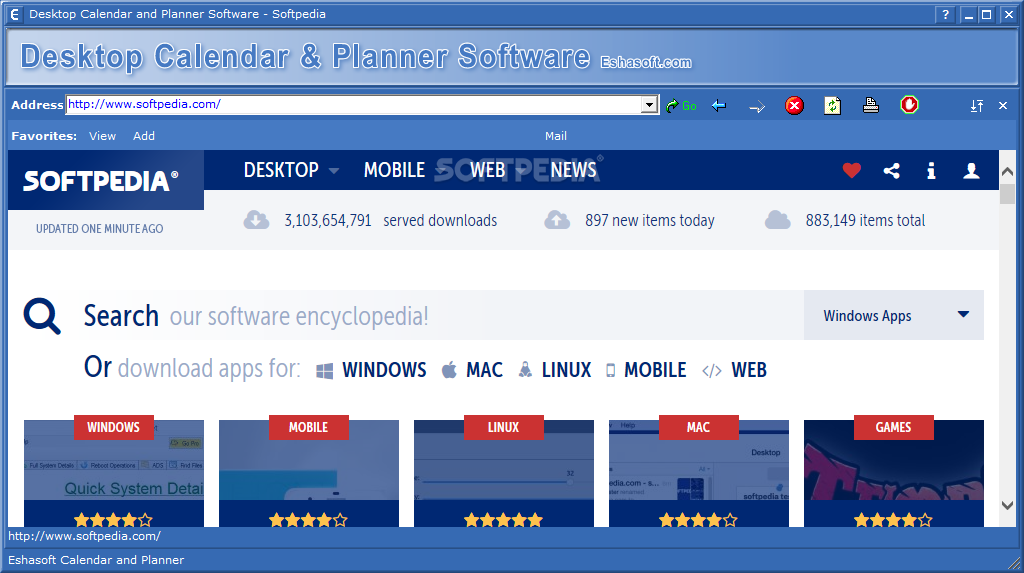The image size is (1024, 573).
Task: Open the address bar dropdown arrow
Action: pyautogui.click(x=648, y=105)
